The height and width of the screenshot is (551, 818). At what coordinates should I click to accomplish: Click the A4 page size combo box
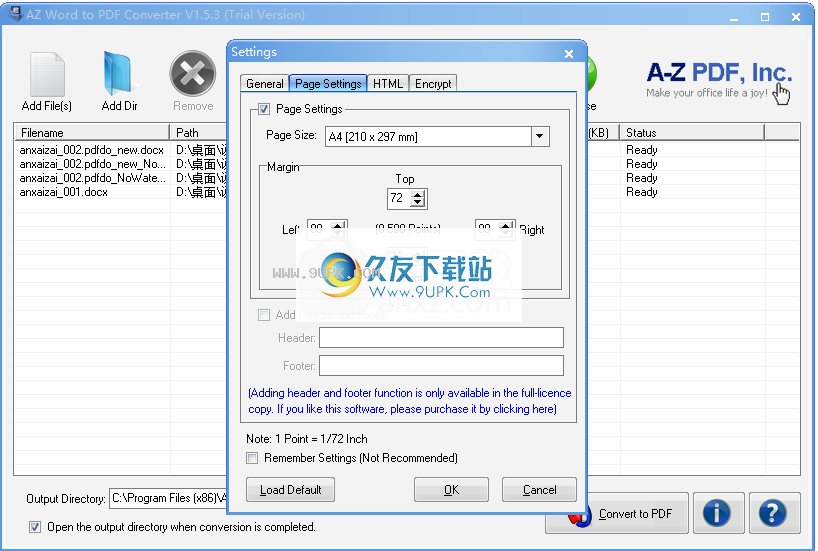coord(437,137)
